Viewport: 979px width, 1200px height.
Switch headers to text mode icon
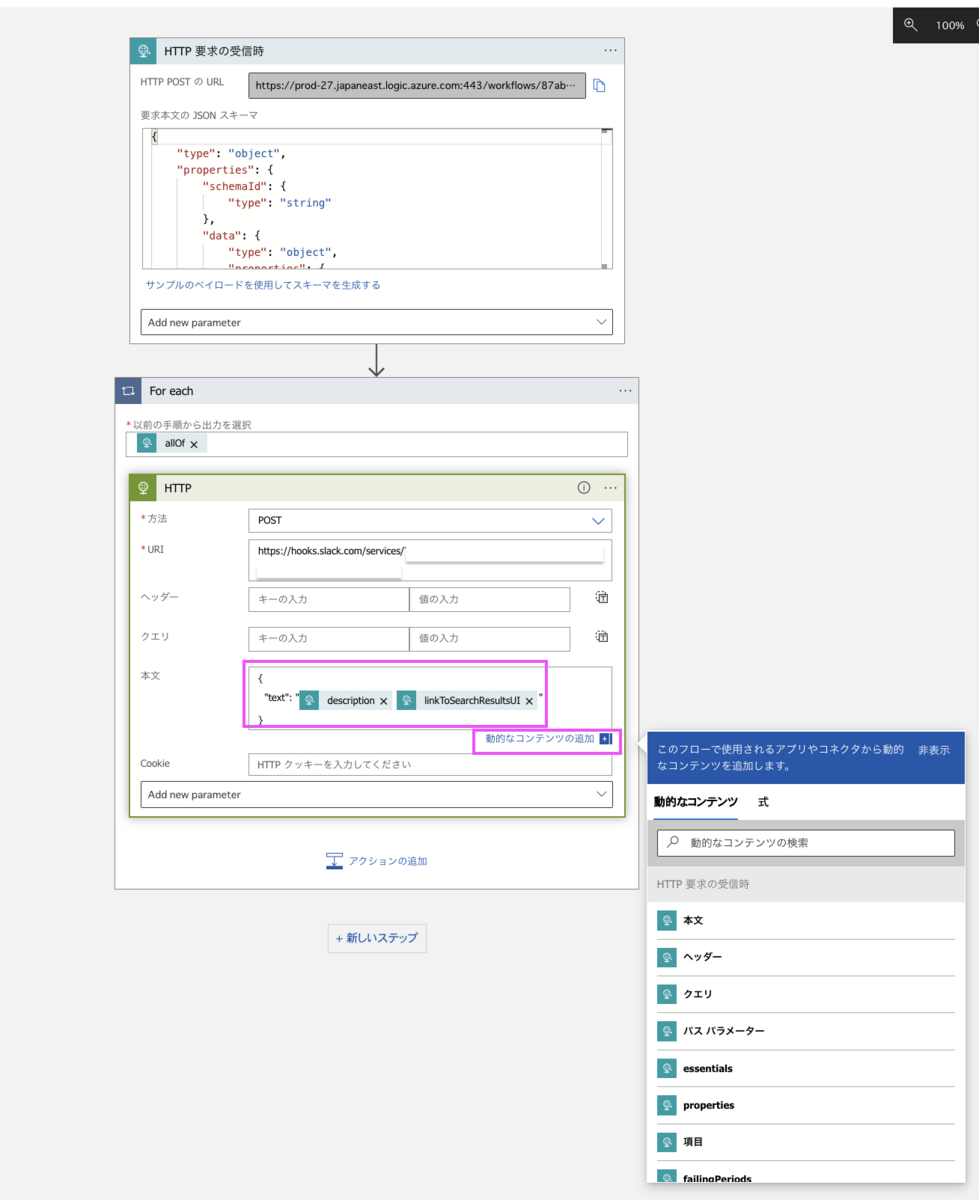coord(602,598)
